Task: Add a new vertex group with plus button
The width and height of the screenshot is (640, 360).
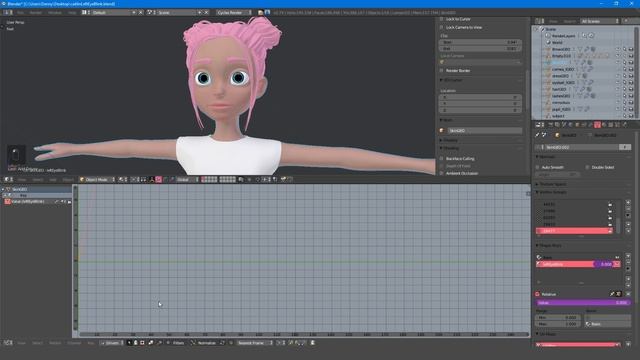Action: tap(628, 202)
